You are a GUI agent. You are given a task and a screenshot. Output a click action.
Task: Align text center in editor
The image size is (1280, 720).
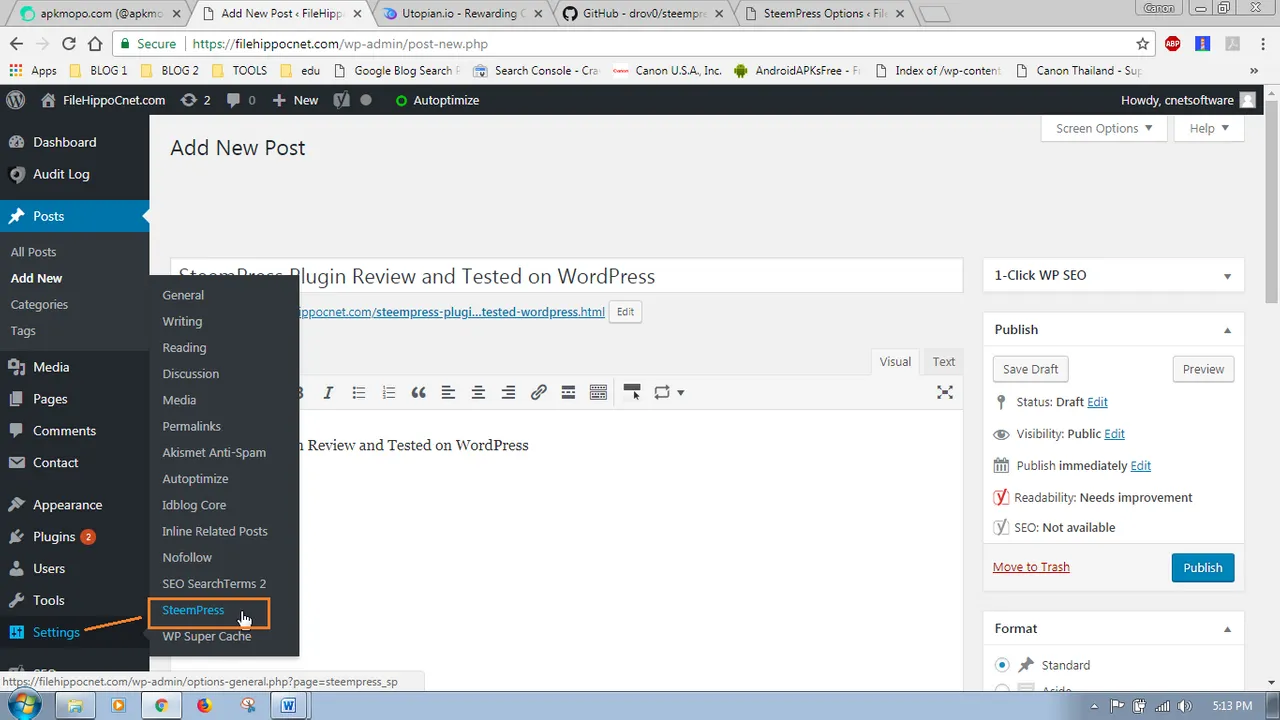pyautogui.click(x=478, y=393)
